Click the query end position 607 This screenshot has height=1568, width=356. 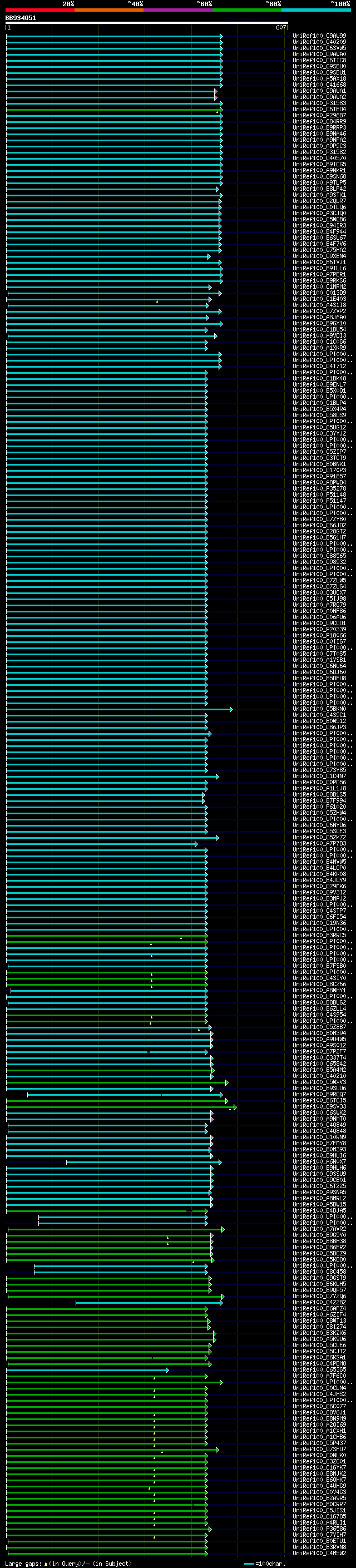280,27
